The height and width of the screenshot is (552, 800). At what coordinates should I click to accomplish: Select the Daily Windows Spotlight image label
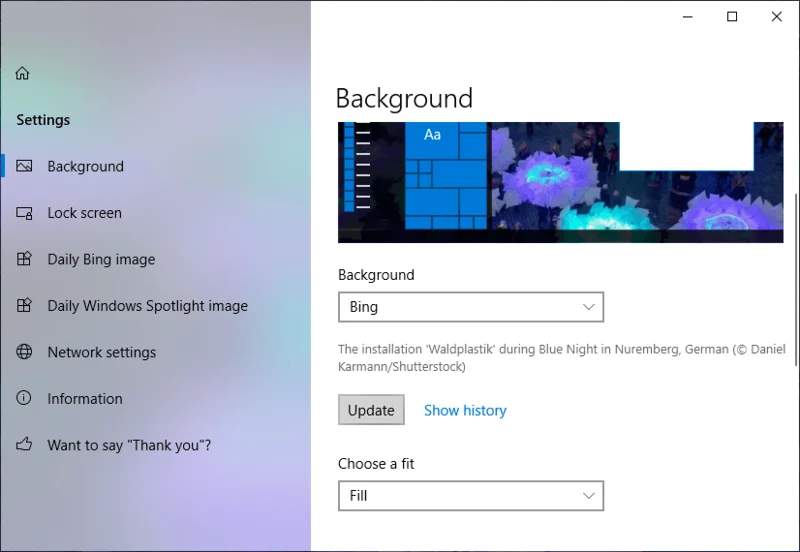pos(147,306)
